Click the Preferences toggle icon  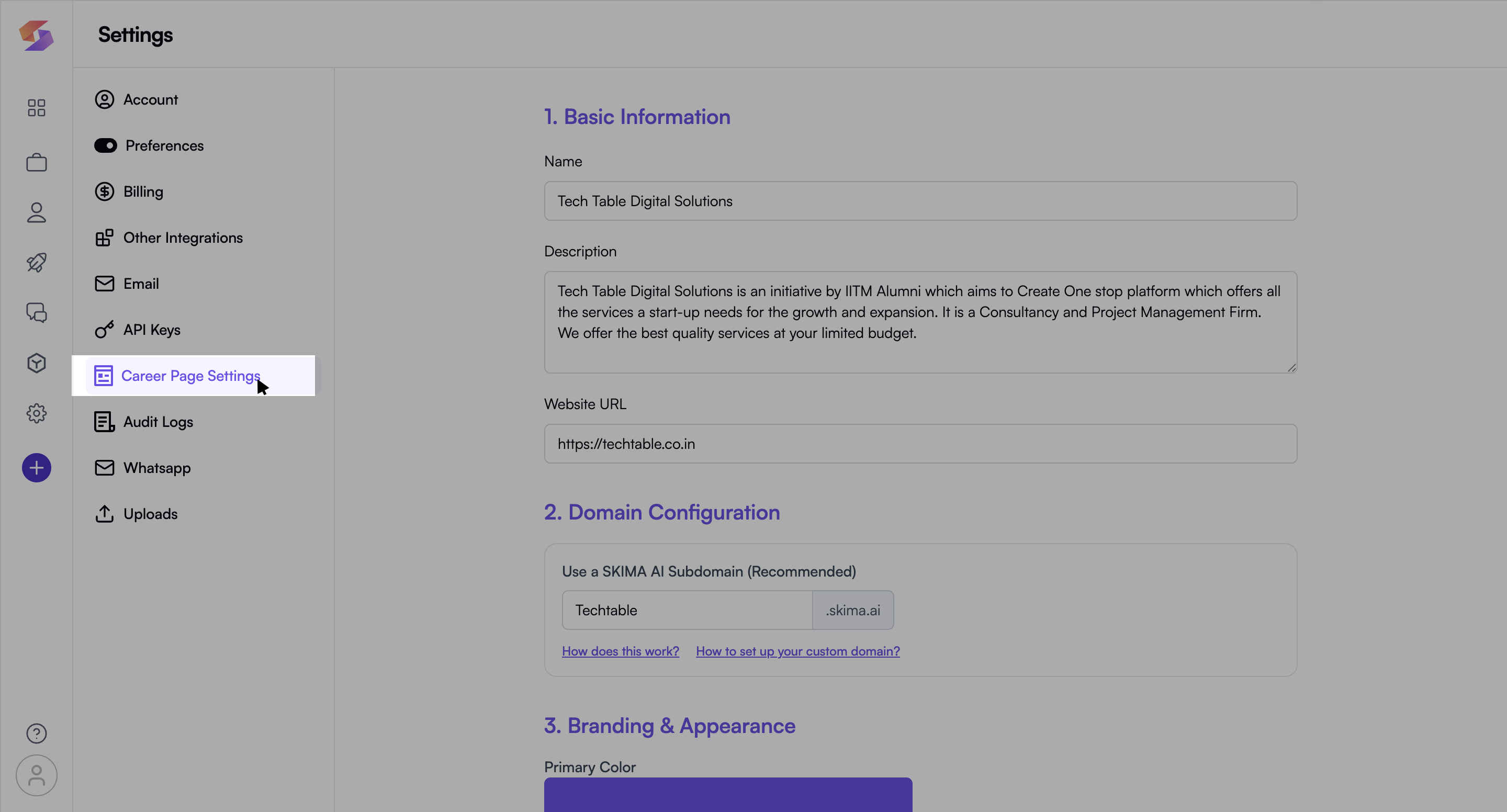click(105, 145)
